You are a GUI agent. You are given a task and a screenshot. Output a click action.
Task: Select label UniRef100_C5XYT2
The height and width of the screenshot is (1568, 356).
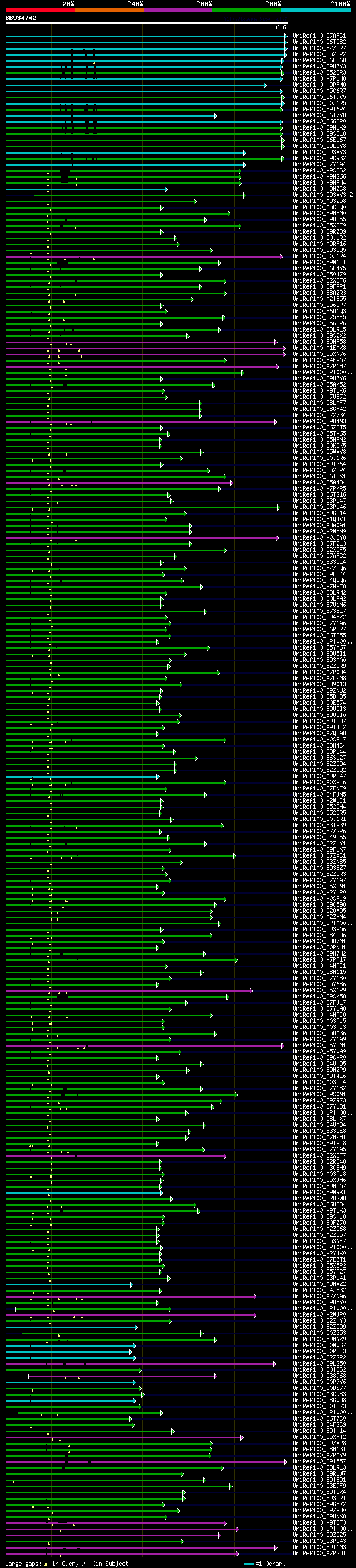(319, 1438)
